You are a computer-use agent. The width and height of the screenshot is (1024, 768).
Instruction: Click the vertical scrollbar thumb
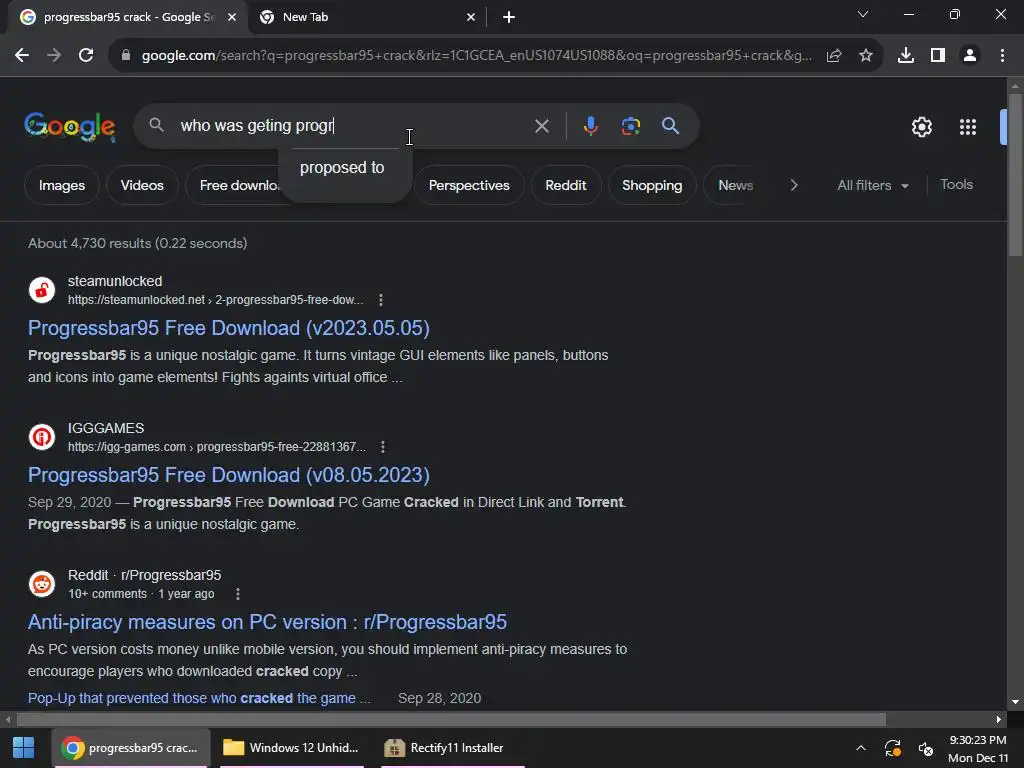pyautogui.click(x=1015, y=175)
